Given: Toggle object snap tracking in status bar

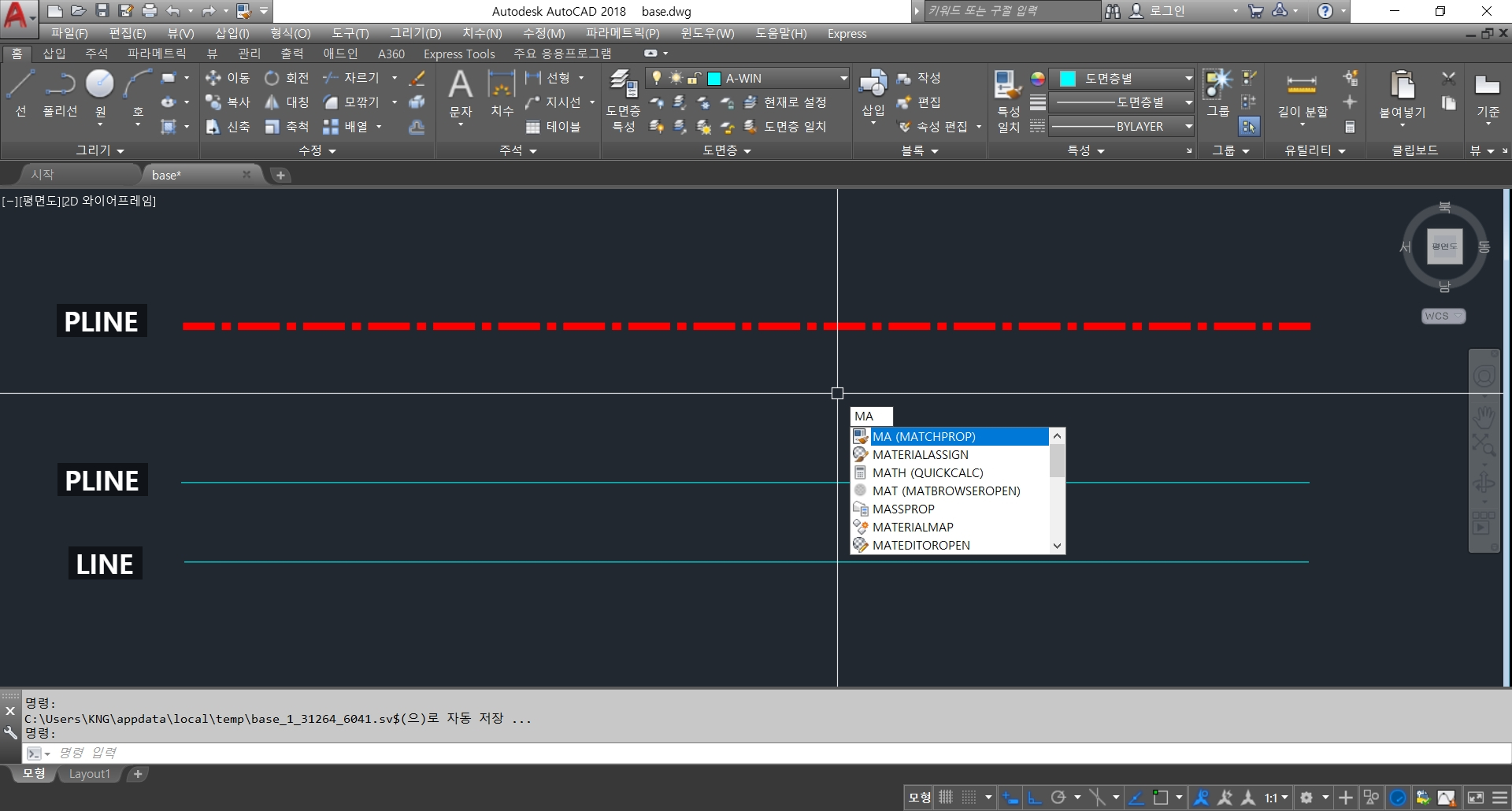Looking at the screenshot, I should coord(1136,798).
